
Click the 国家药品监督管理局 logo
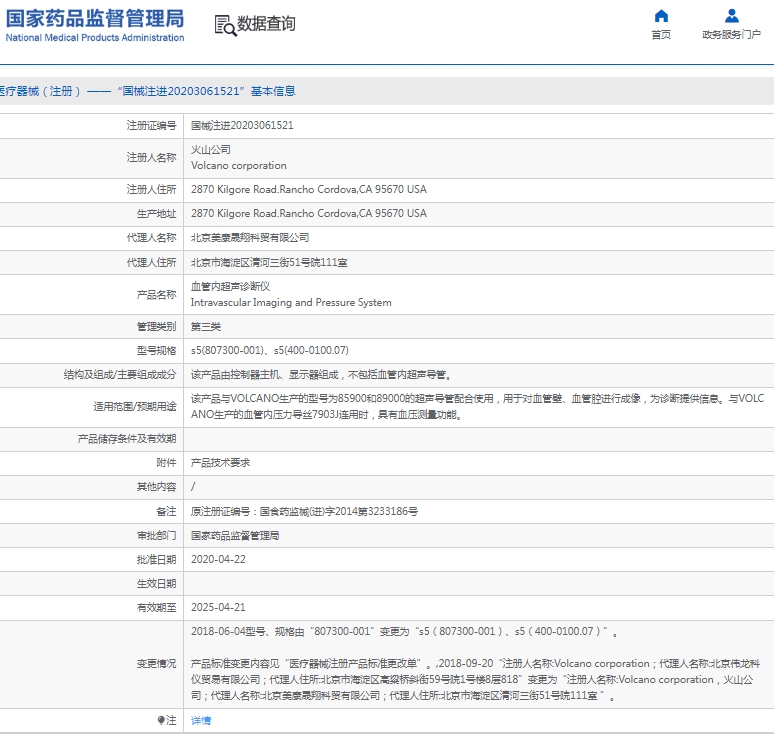95,19
